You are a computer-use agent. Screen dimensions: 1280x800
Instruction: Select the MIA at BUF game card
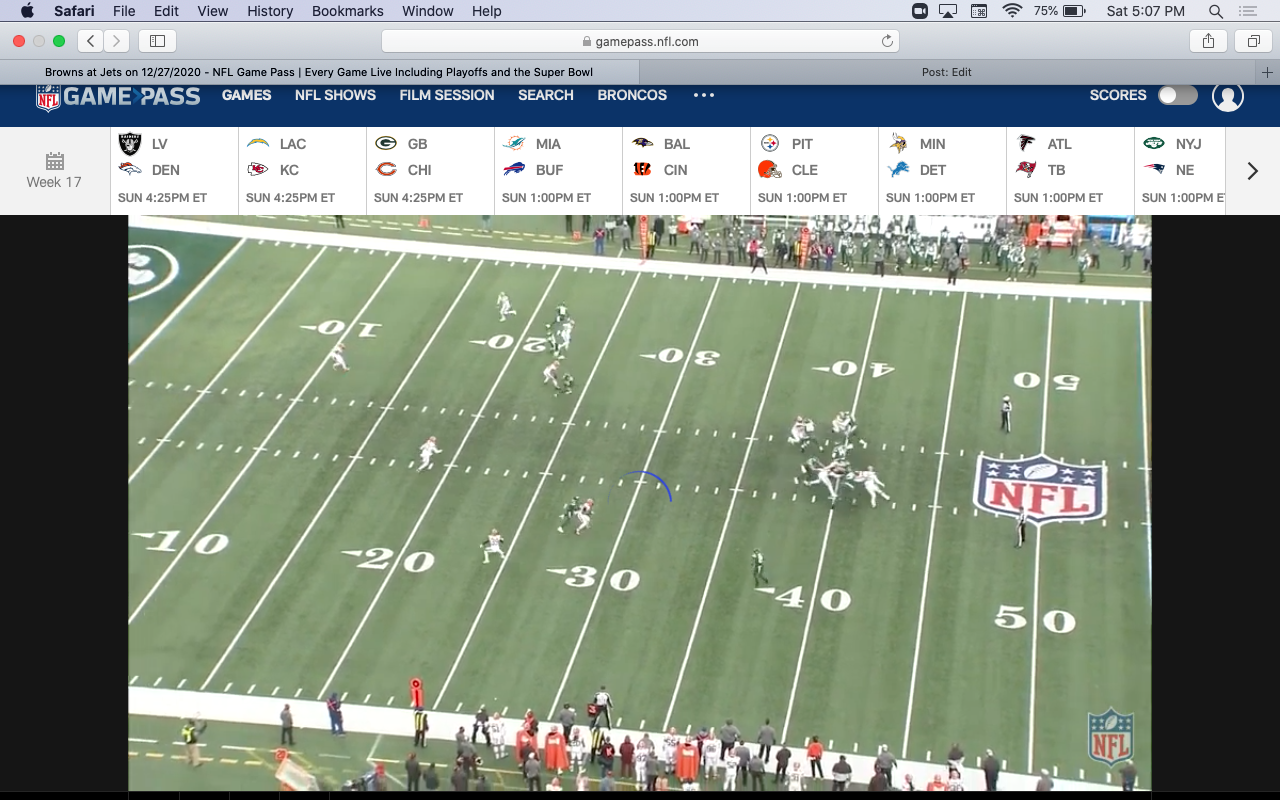[558, 170]
